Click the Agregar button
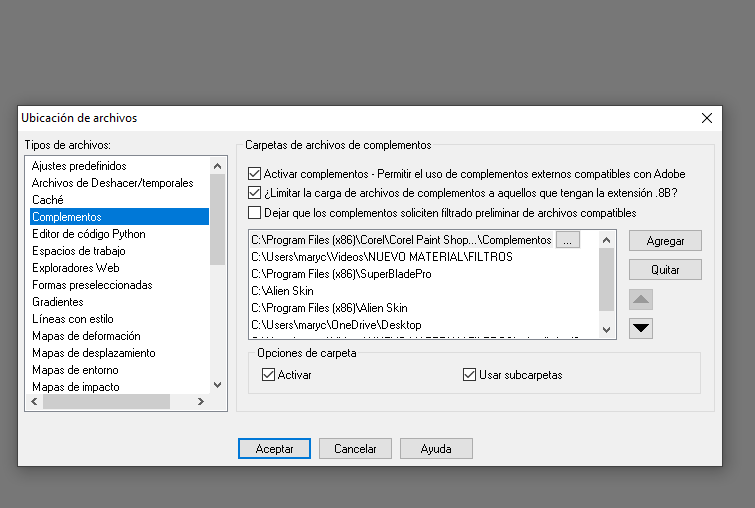Viewport: 755px width, 508px height. click(665, 241)
